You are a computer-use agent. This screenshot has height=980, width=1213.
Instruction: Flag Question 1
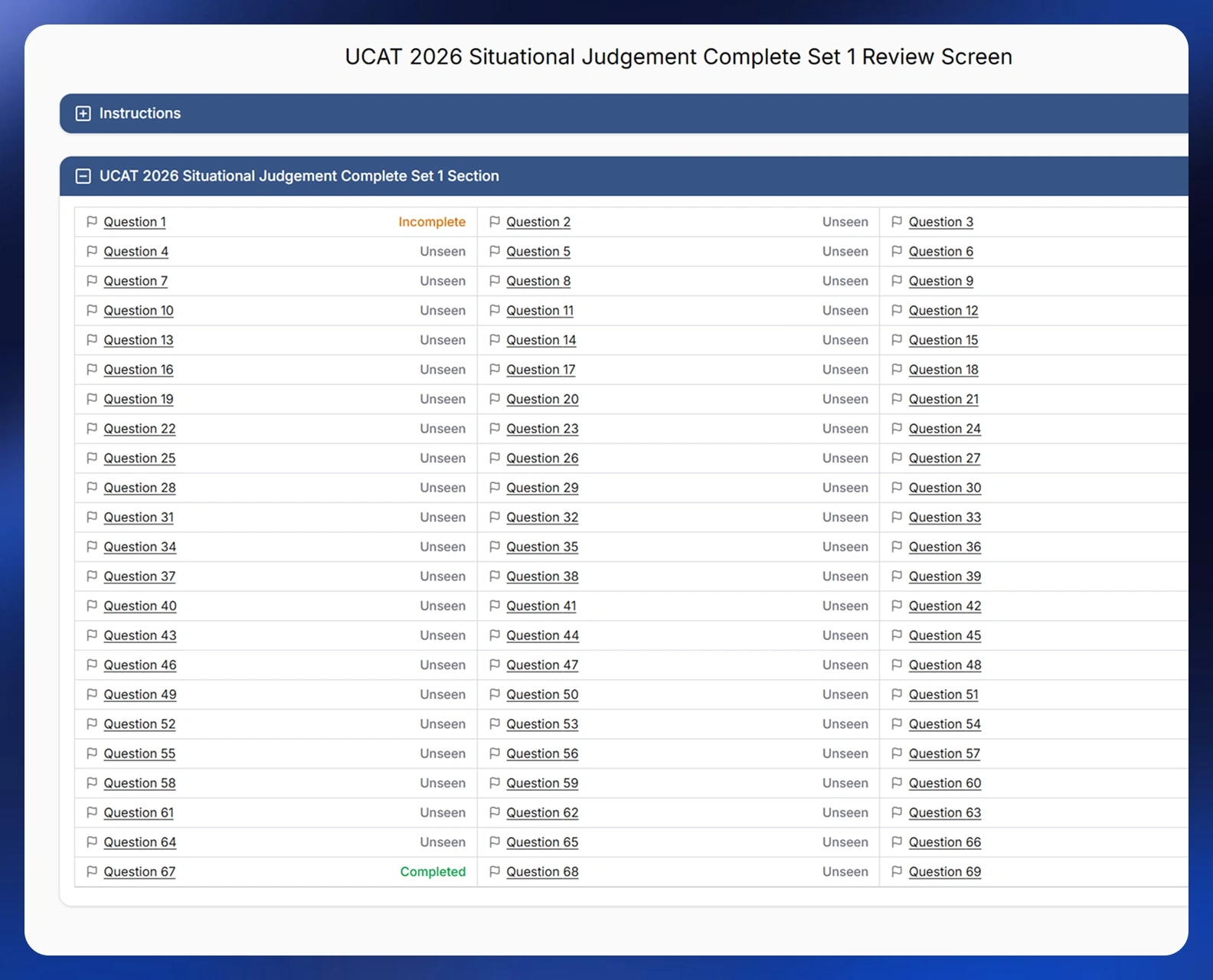click(92, 221)
